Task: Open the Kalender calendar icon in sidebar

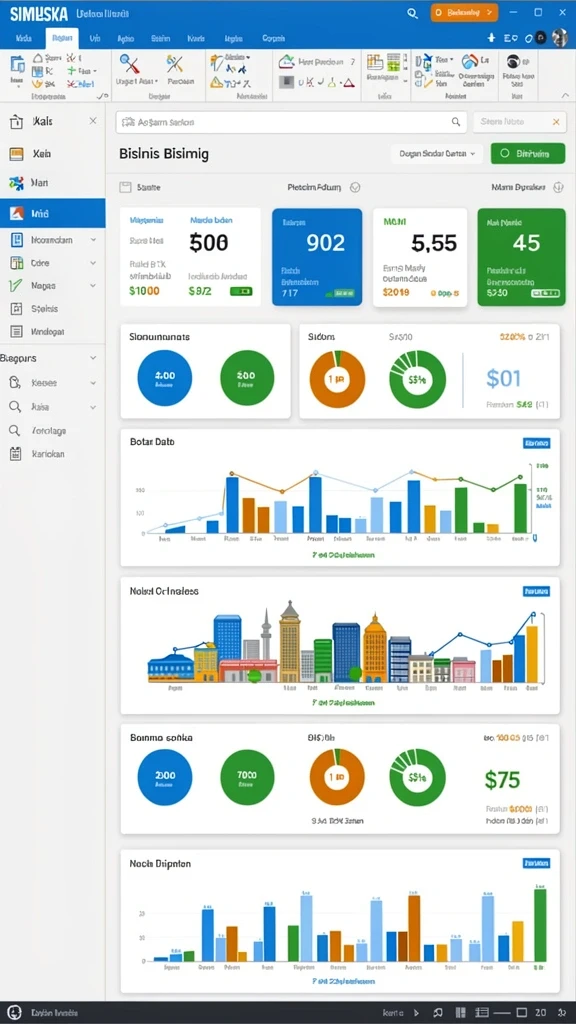Action: click(x=16, y=454)
